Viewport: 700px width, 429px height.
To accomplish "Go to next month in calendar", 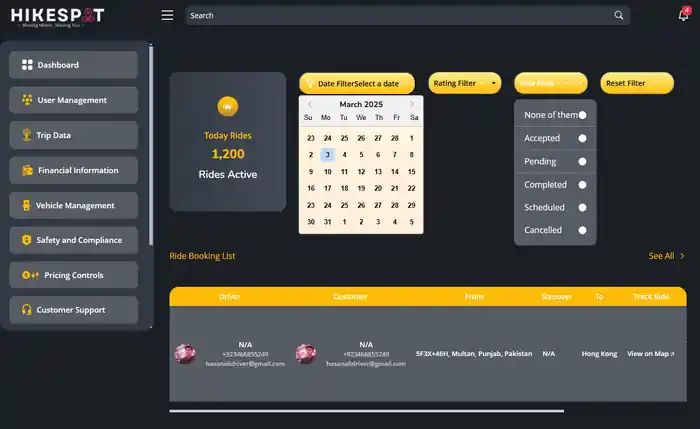I will click(412, 104).
